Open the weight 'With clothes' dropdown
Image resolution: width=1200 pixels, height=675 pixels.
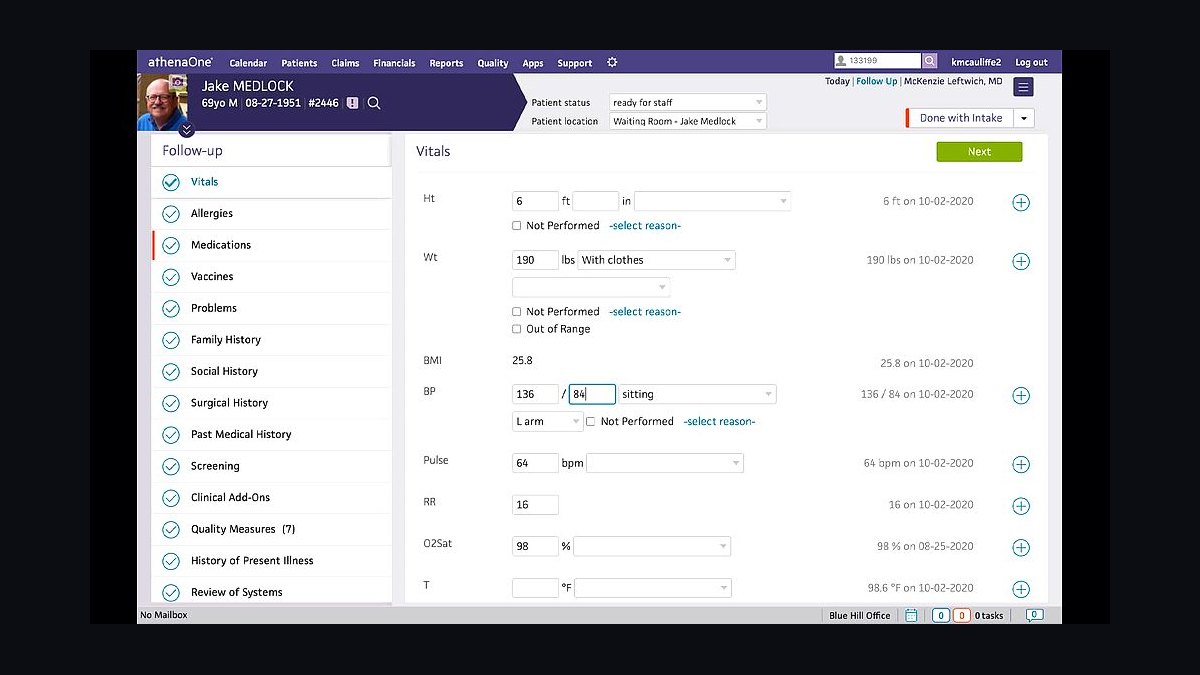click(657, 260)
